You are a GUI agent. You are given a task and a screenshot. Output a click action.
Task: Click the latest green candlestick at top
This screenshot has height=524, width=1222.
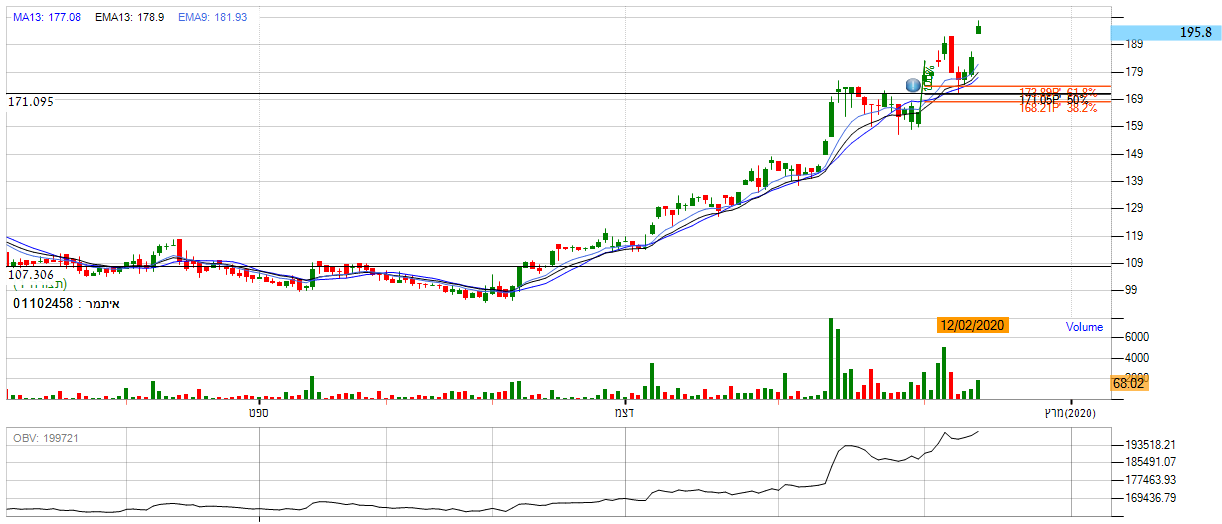click(x=978, y=28)
